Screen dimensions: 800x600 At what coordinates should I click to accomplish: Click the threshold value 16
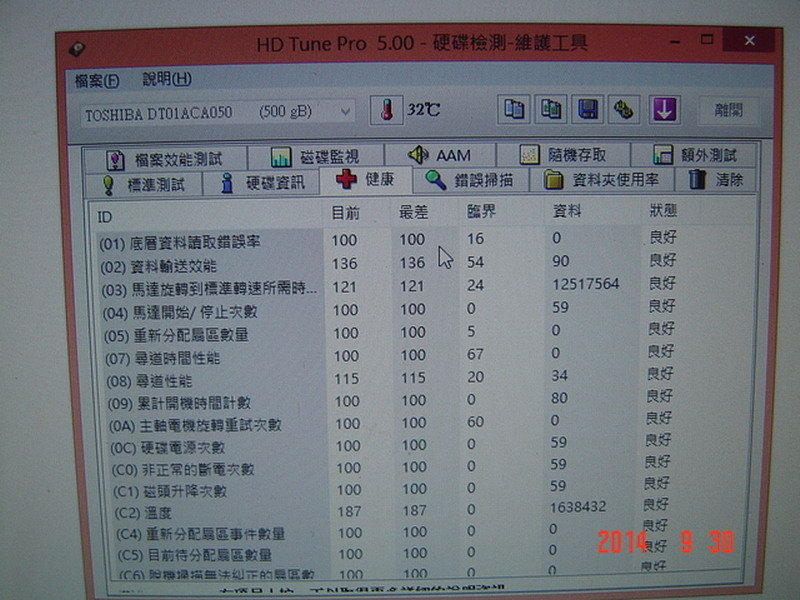point(475,239)
